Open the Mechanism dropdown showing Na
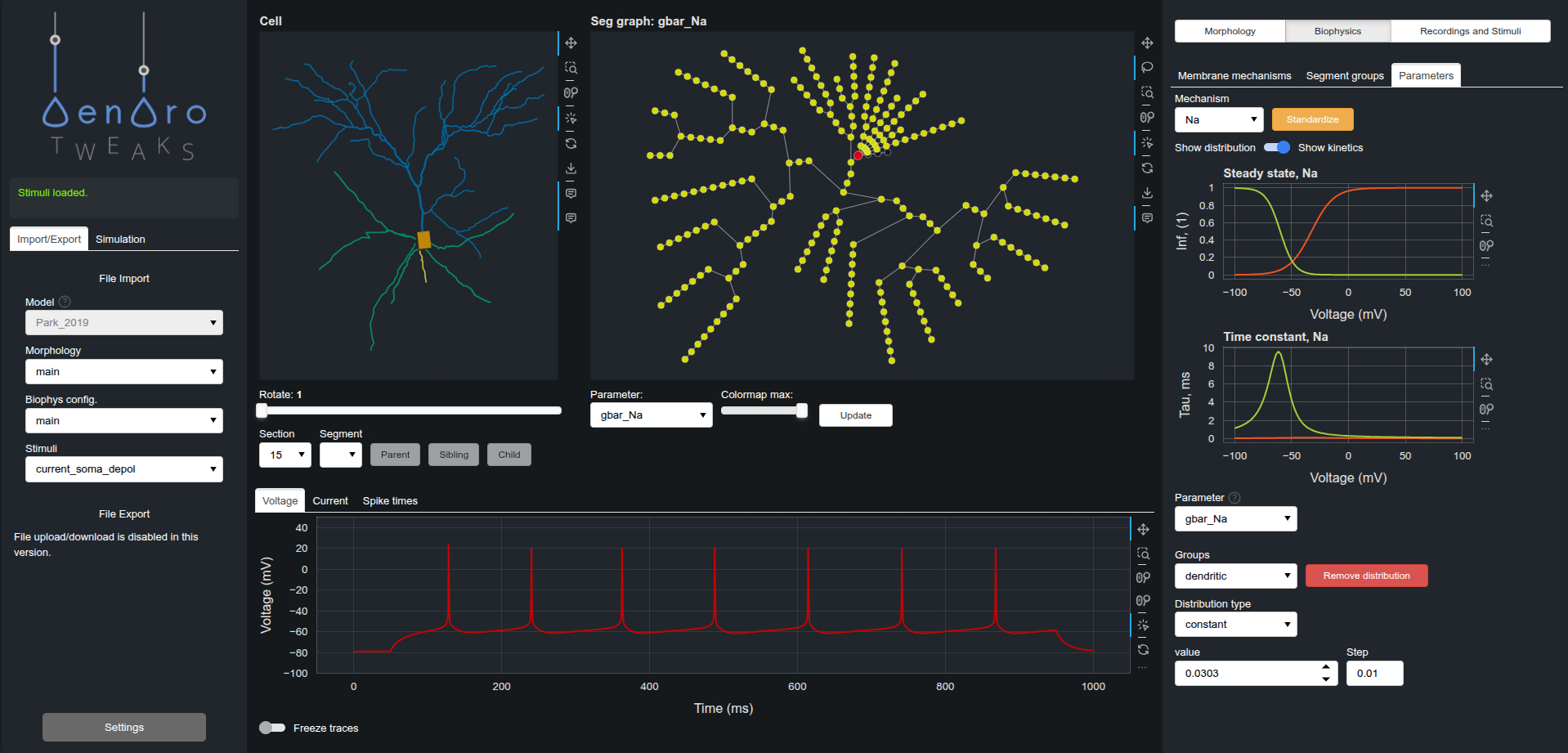 [1218, 120]
